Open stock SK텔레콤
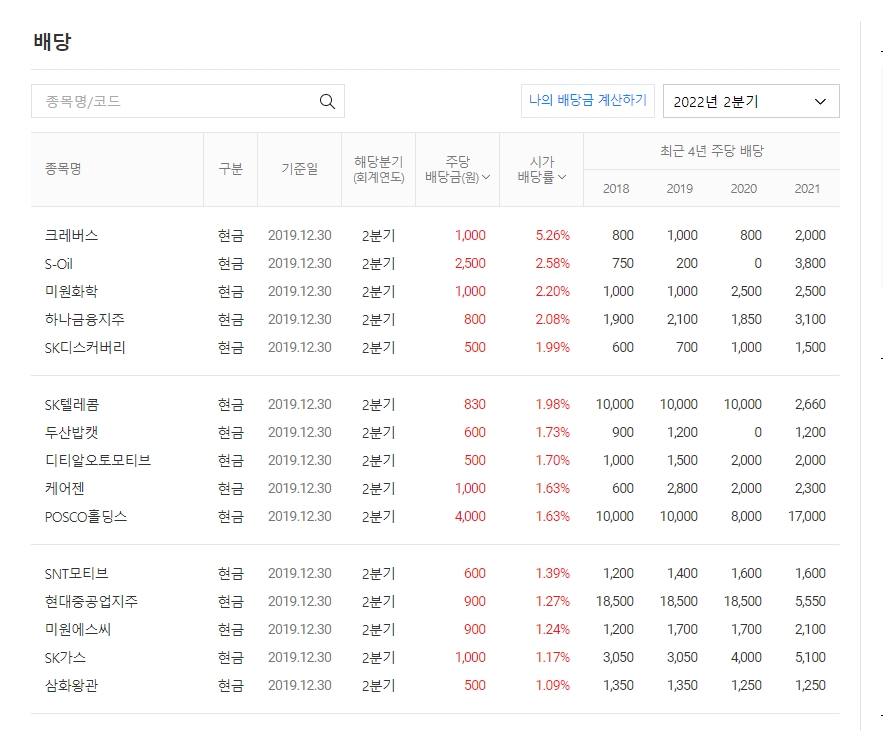Viewport: 883px width, 731px height. click(72, 404)
